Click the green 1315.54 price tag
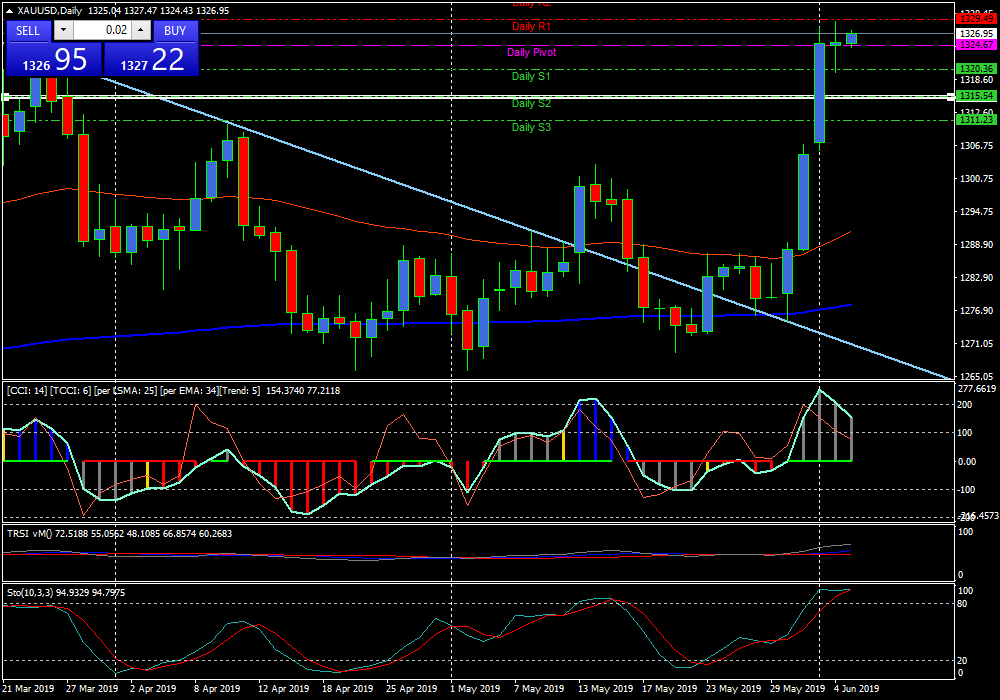The height and width of the screenshot is (700, 1000). click(x=974, y=95)
